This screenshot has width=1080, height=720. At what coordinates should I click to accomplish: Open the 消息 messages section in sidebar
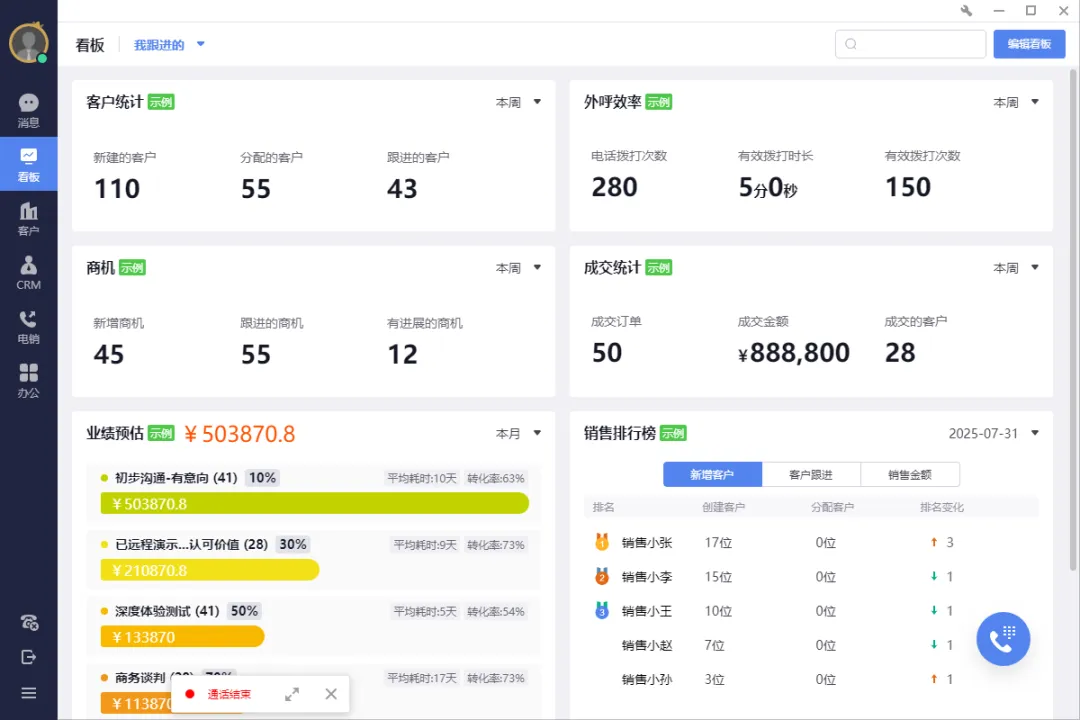(x=28, y=110)
